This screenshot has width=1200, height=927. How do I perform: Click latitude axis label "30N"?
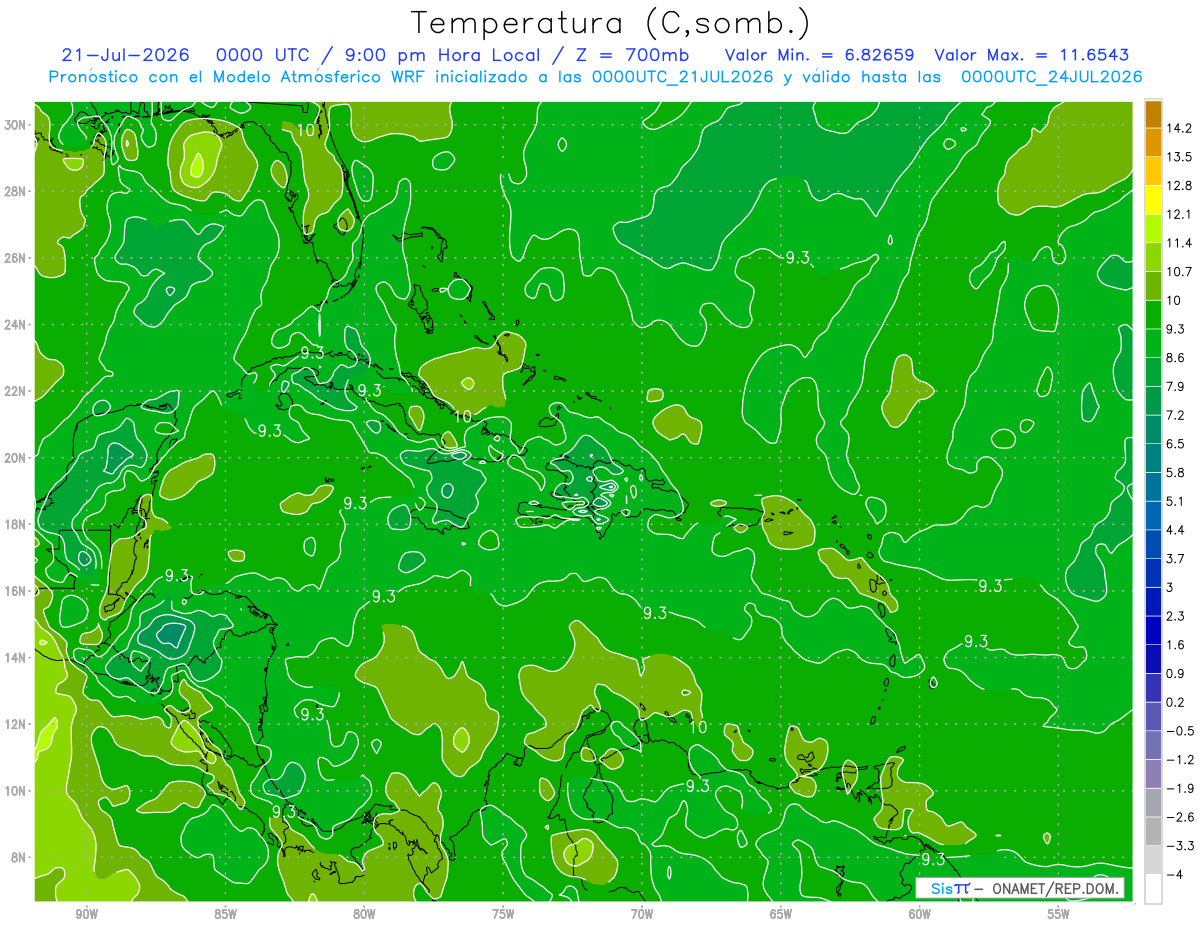15,125
